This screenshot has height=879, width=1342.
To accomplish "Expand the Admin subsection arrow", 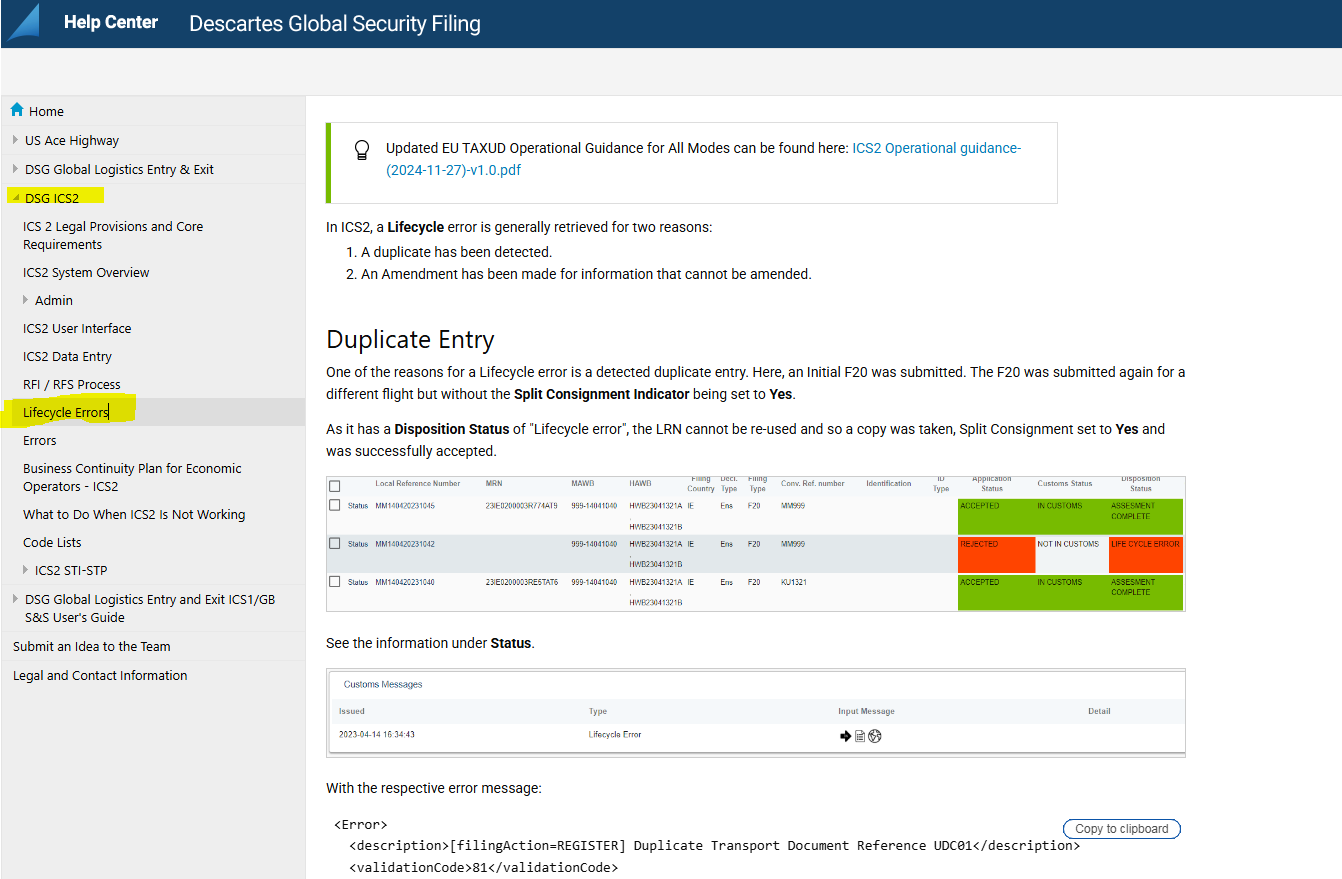I will (x=26, y=300).
